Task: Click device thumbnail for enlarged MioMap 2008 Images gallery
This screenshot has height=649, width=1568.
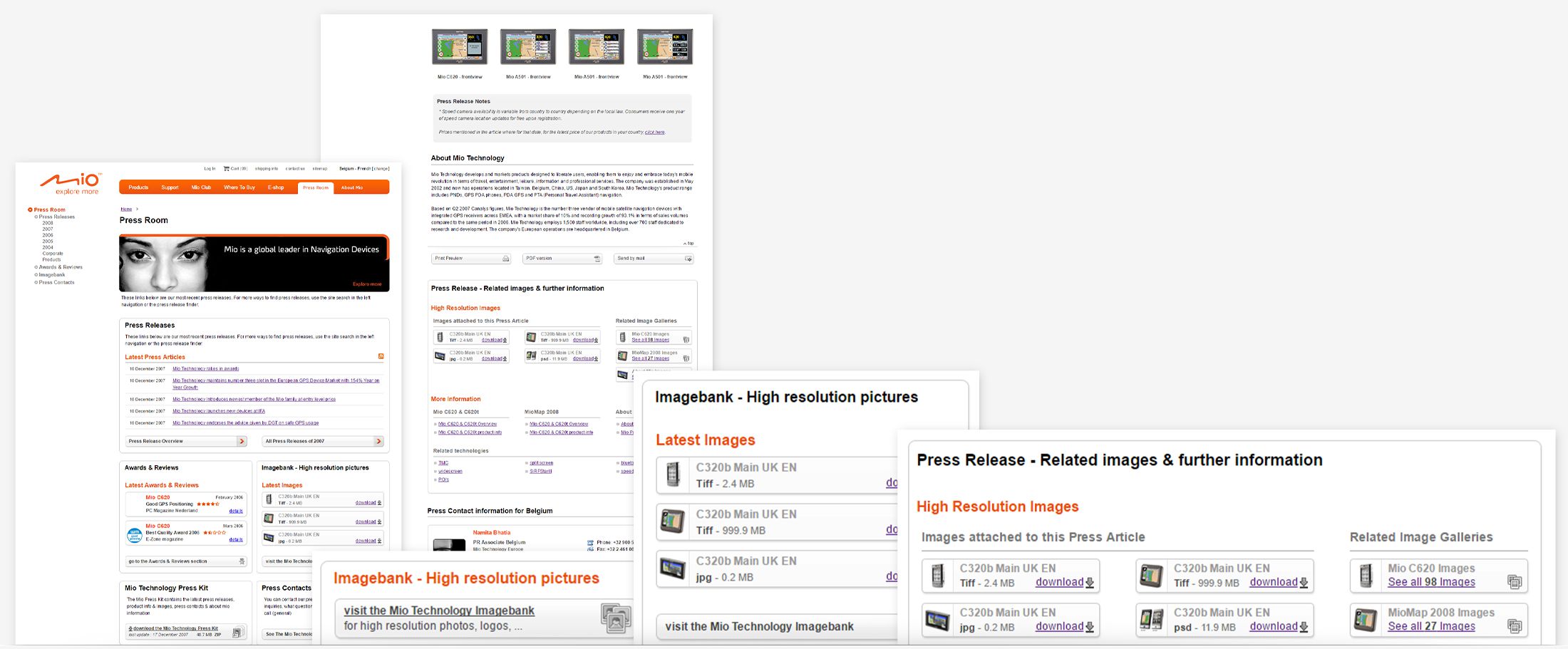Action: pyautogui.click(x=1366, y=620)
